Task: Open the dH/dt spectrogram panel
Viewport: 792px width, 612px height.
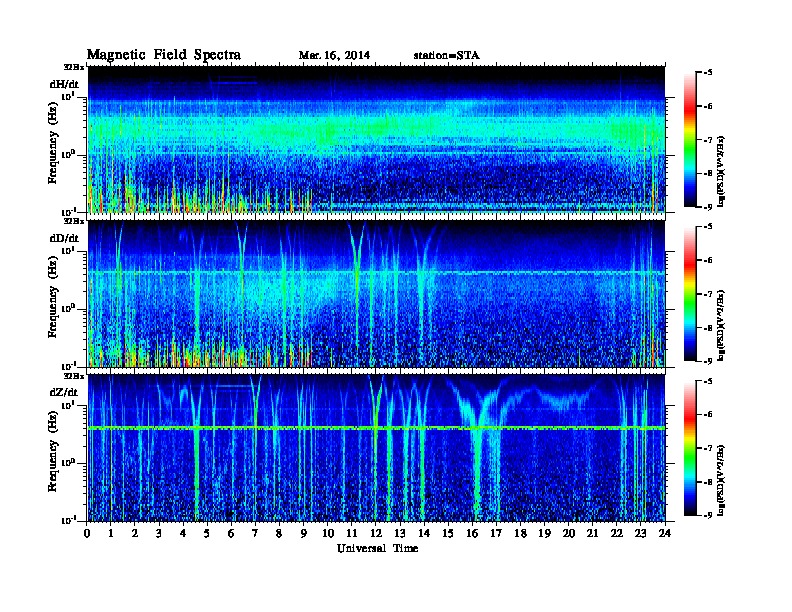Action: pyautogui.click(x=376, y=139)
